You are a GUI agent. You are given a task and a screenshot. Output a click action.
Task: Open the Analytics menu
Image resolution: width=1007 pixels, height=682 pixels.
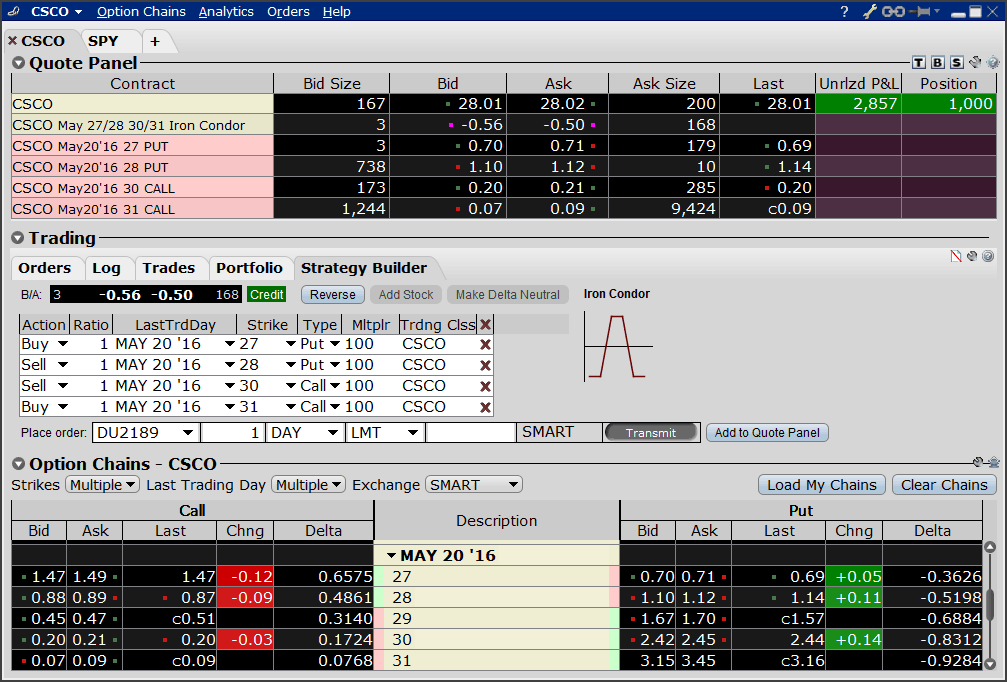point(226,12)
